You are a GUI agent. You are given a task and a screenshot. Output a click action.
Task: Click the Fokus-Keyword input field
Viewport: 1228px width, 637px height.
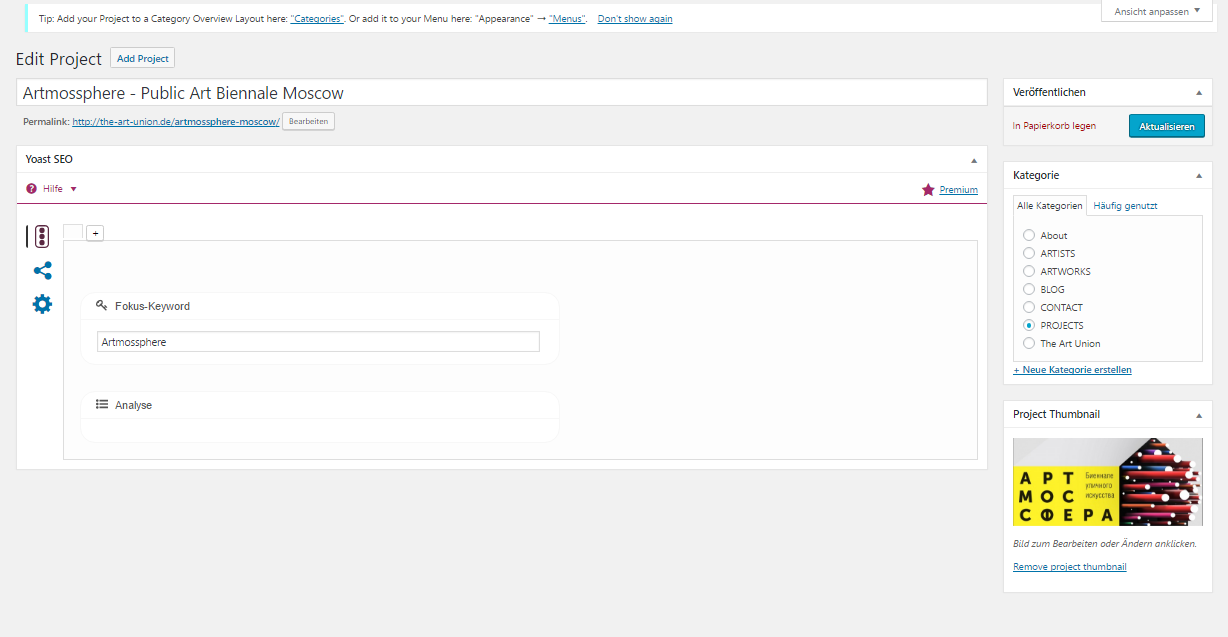318,342
